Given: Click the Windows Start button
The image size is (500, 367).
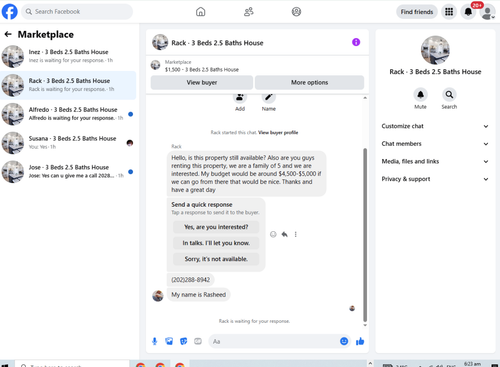Looking at the screenshot, I should point(6,365).
